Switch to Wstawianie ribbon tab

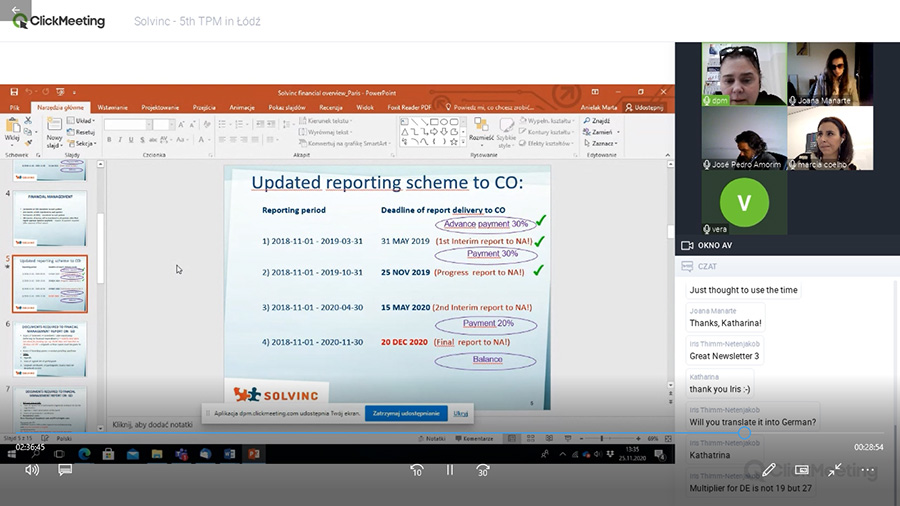coord(112,107)
